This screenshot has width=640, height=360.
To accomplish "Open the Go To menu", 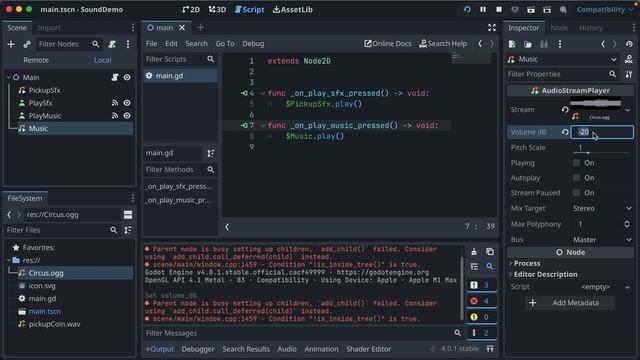I will [x=225, y=44].
